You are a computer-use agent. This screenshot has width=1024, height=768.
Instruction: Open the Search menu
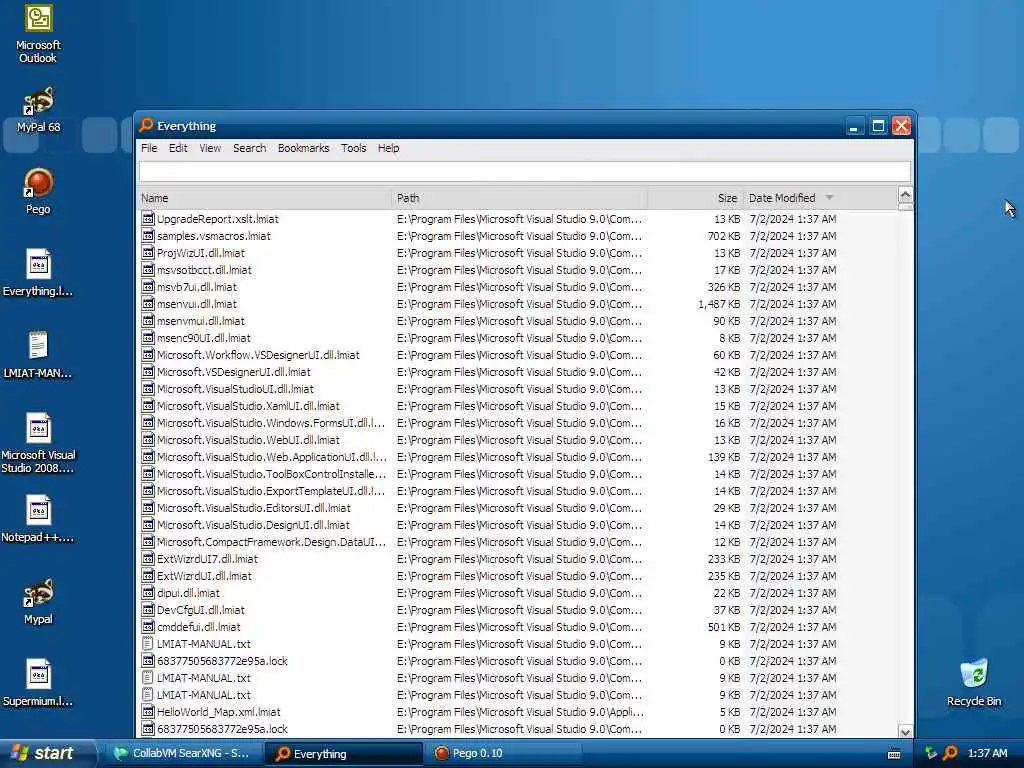coord(249,148)
